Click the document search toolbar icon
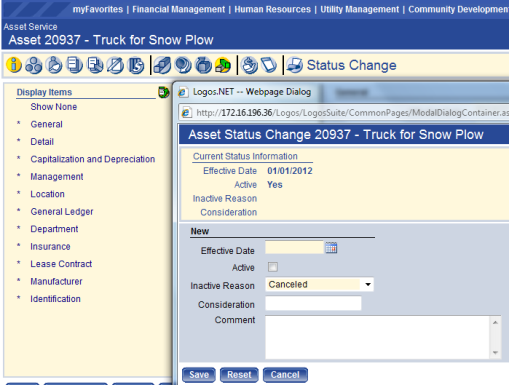 click(95, 65)
